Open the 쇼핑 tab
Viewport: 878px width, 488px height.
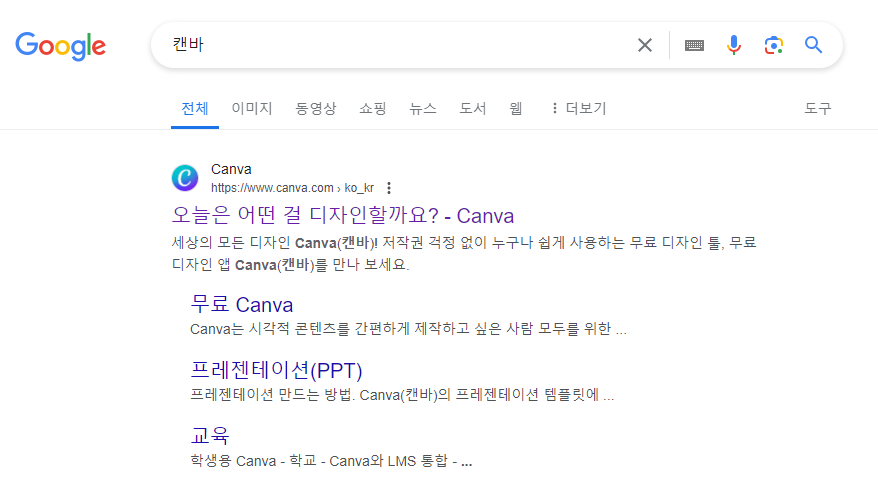[x=373, y=109]
